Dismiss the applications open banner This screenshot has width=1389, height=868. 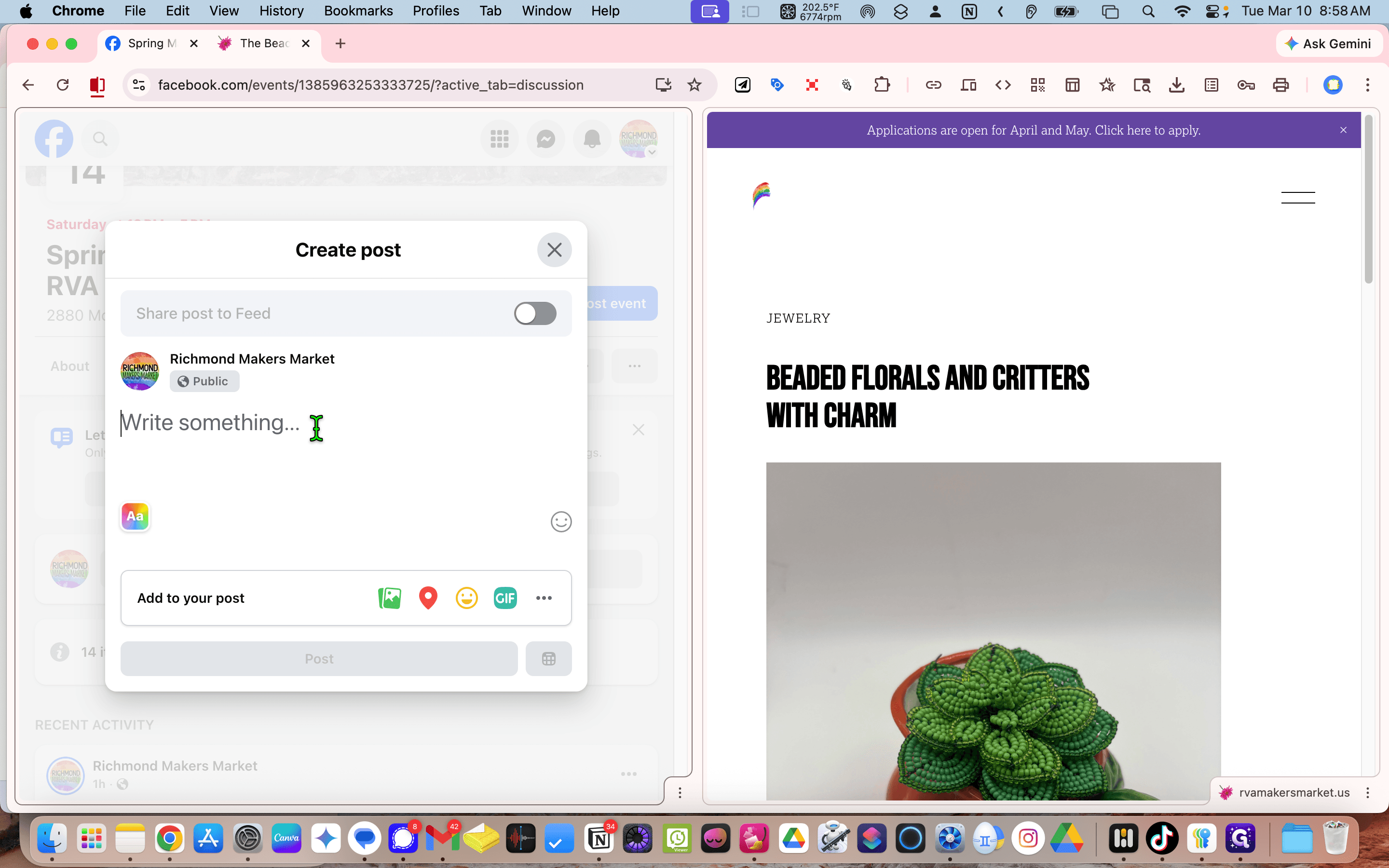[1343, 130]
